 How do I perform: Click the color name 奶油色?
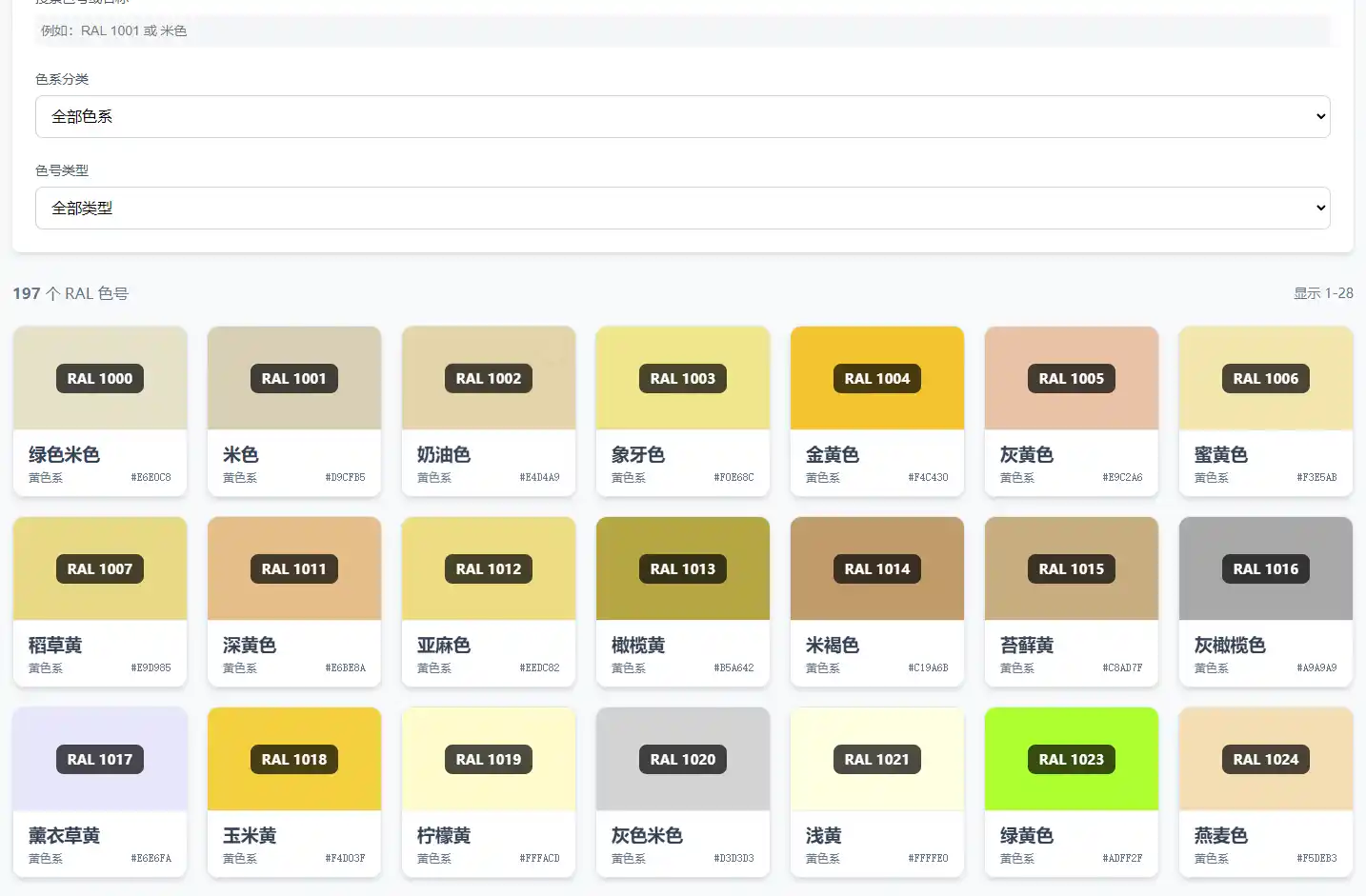point(444,455)
